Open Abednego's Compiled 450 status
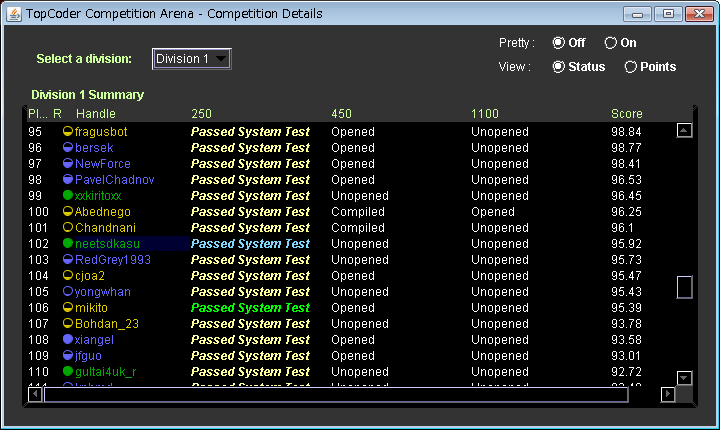720x430 pixels. 358,211
